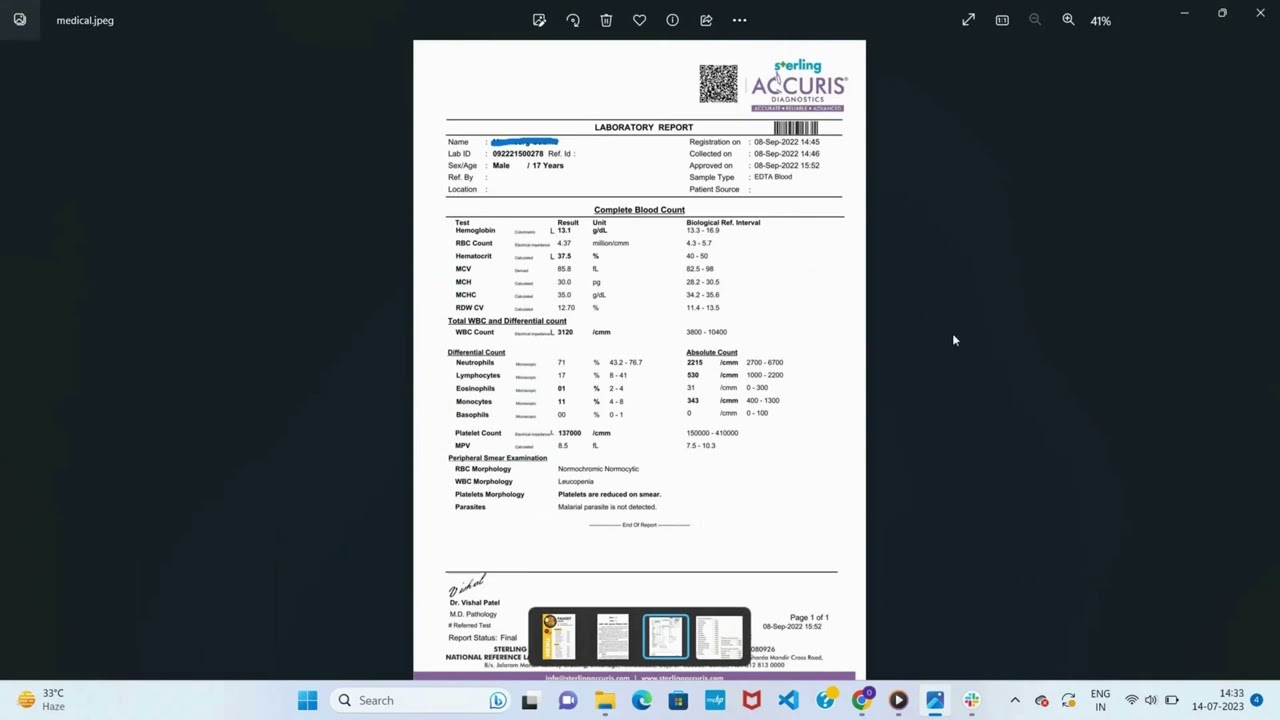Open the media player taskbar icon
The height and width of the screenshot is (720, 1280).
[898, 700]
